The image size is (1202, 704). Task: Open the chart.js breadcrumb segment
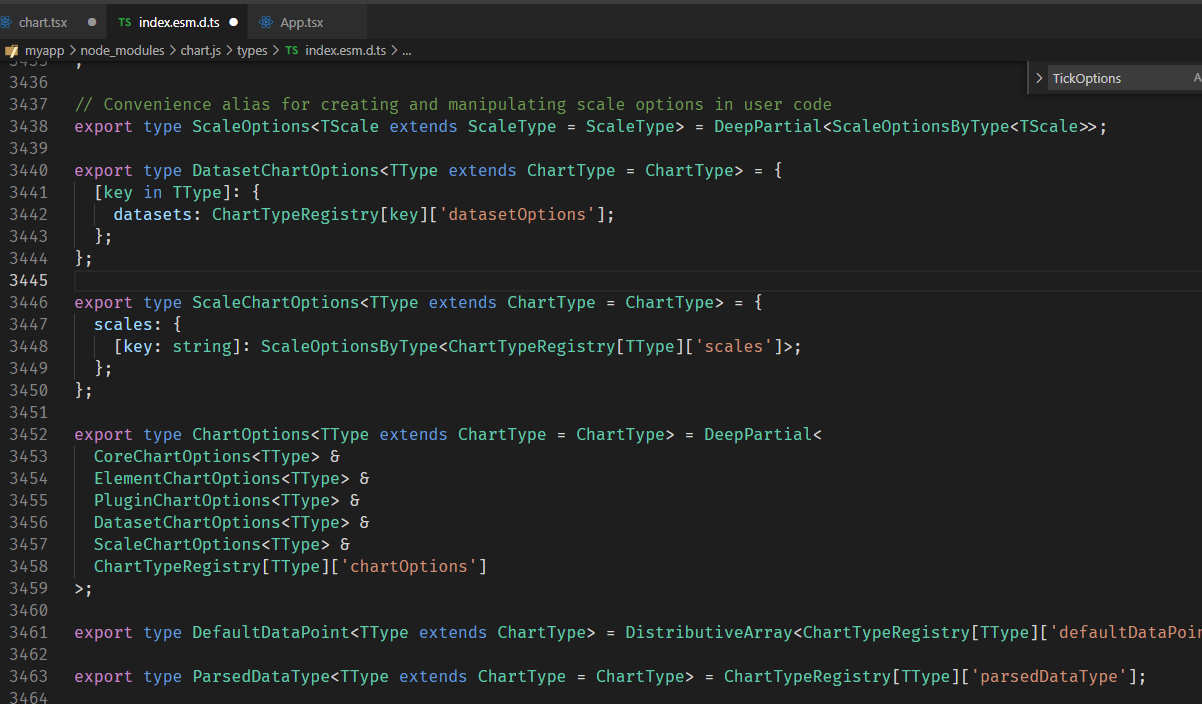pos(201,50)
